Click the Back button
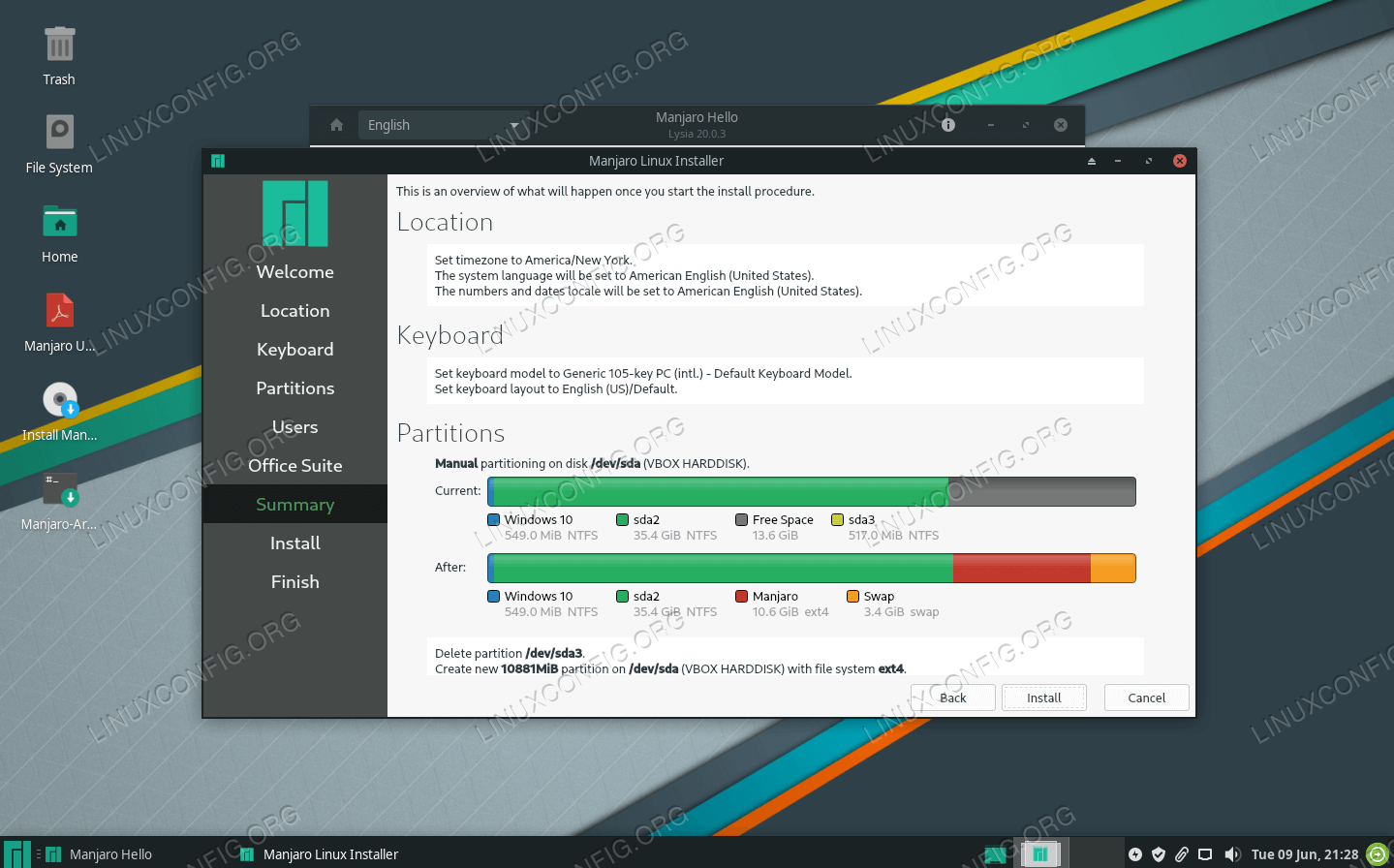Viewport: 1394px width, 868px height. coord(953,697)
